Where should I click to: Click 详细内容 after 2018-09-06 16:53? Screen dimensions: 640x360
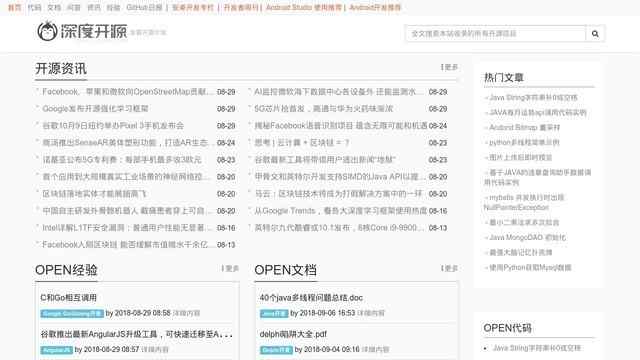(371, 313)
